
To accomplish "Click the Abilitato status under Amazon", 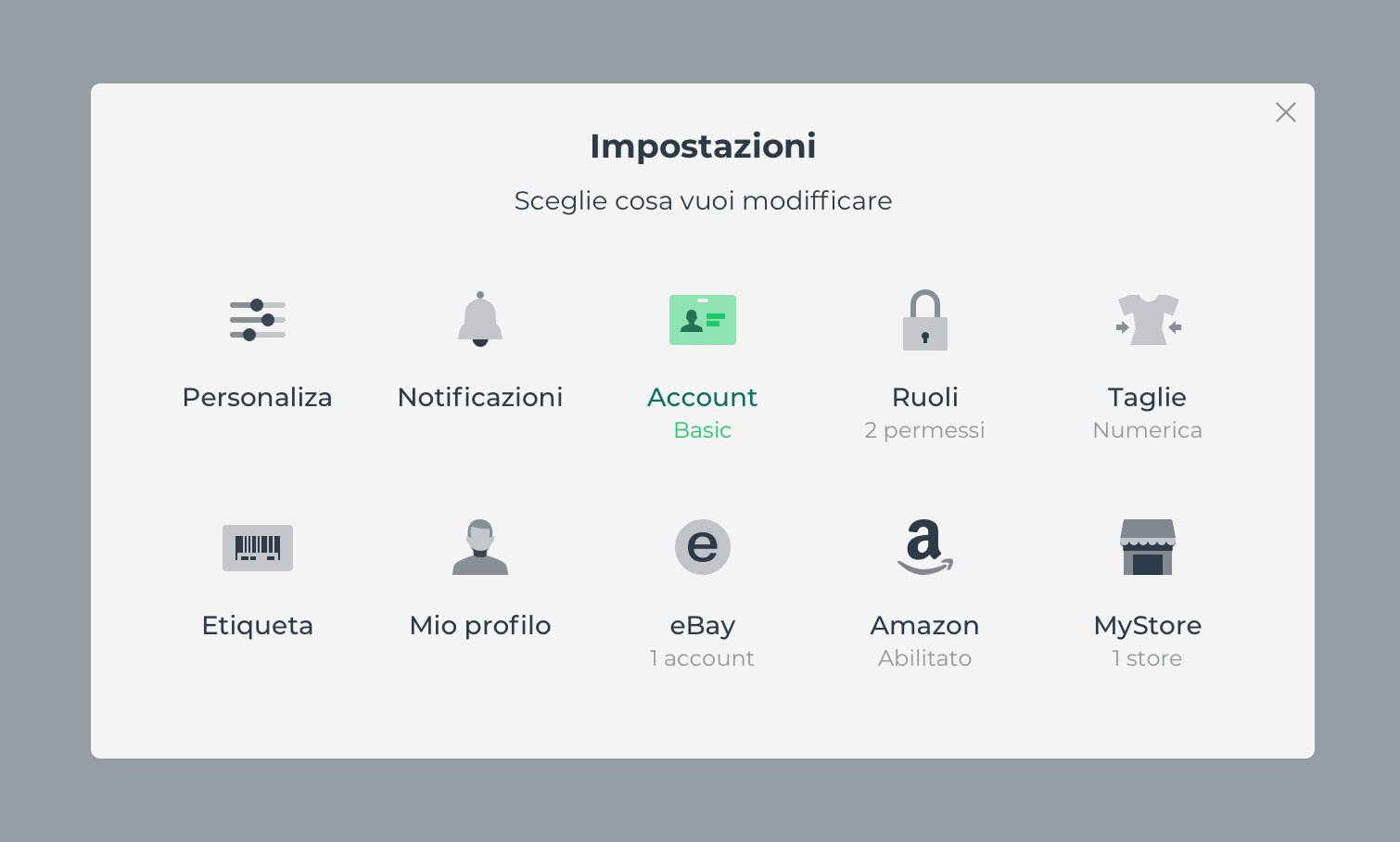I will (x=924, y=658).
